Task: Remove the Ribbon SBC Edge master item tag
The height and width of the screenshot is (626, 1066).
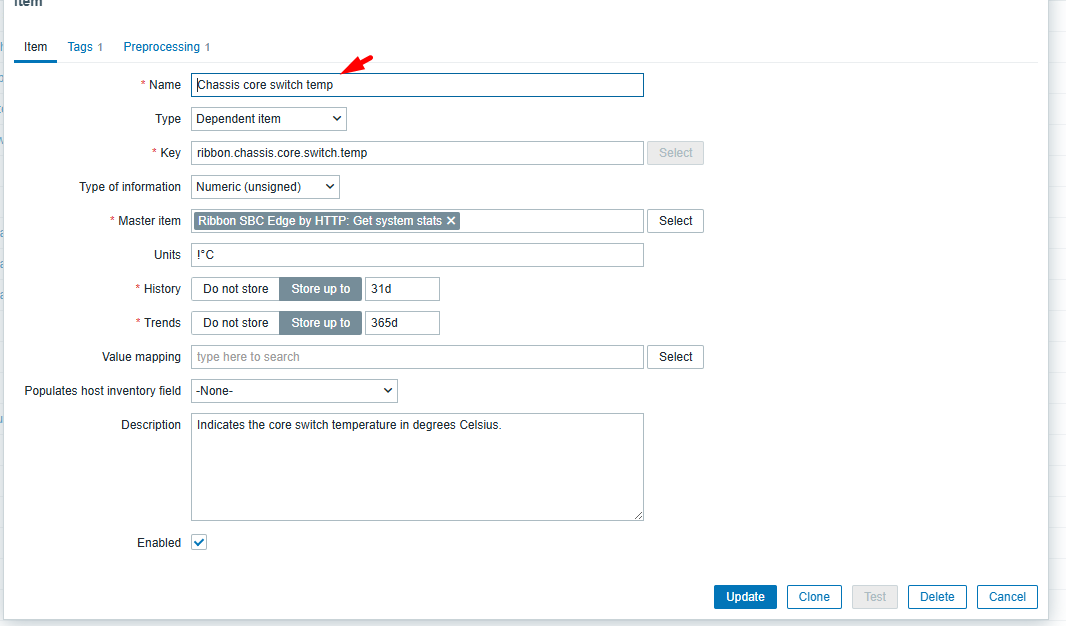Action: [x=451, y=221]
